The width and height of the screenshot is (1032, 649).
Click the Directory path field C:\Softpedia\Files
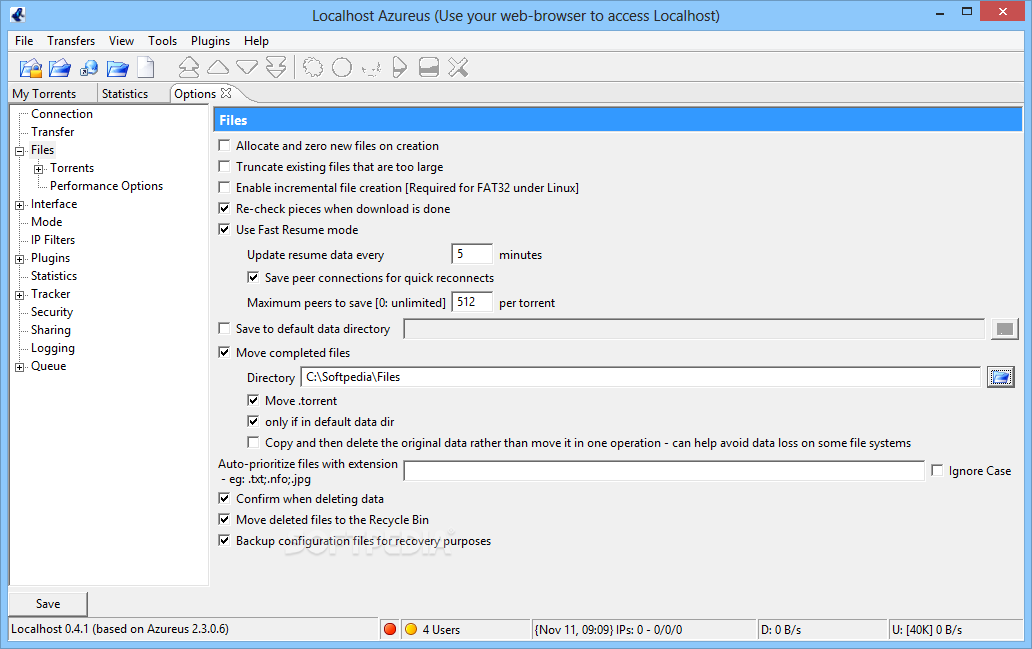pos(640,377)
